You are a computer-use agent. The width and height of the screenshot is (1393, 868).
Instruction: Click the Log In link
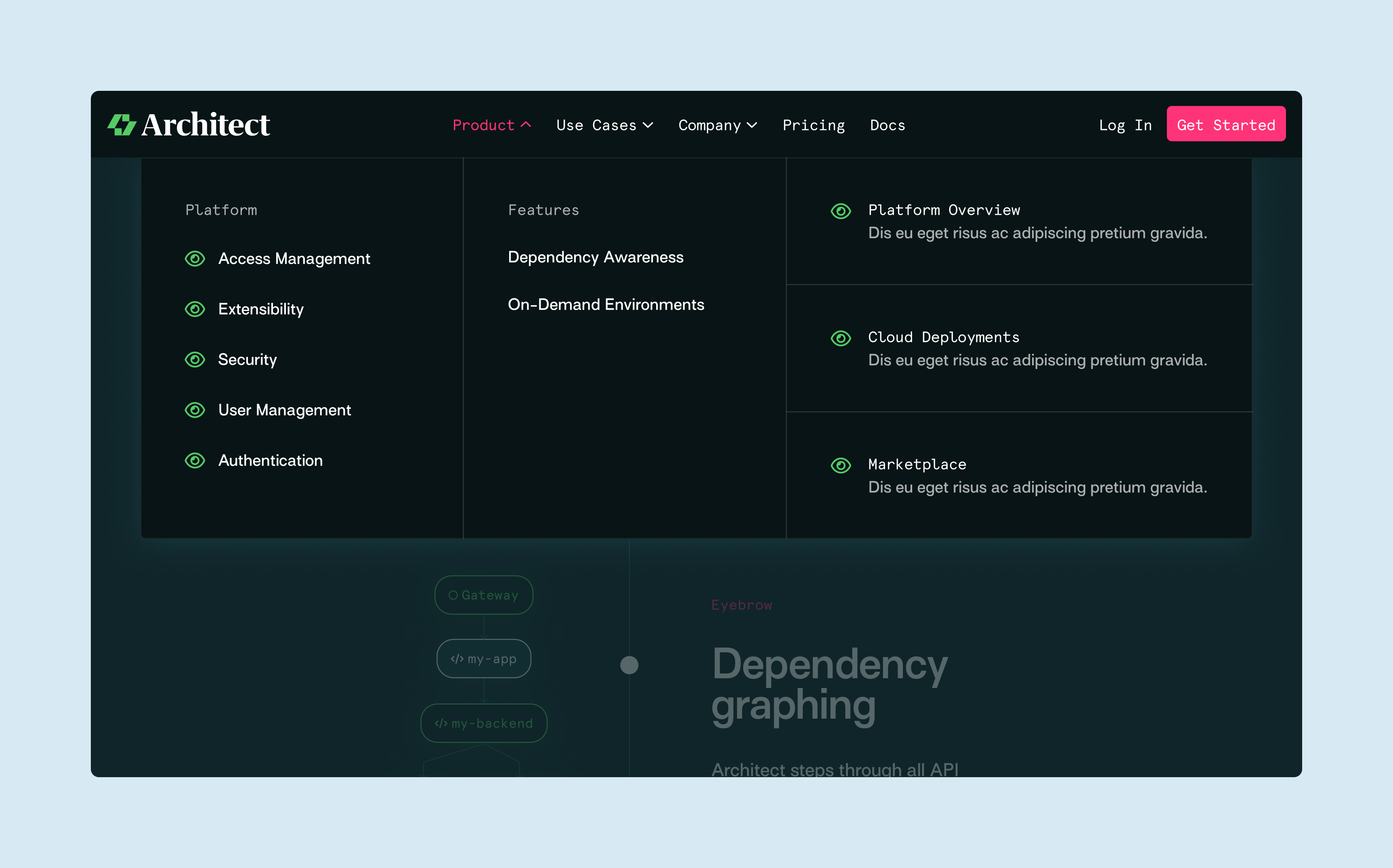tap(1125, 125)
